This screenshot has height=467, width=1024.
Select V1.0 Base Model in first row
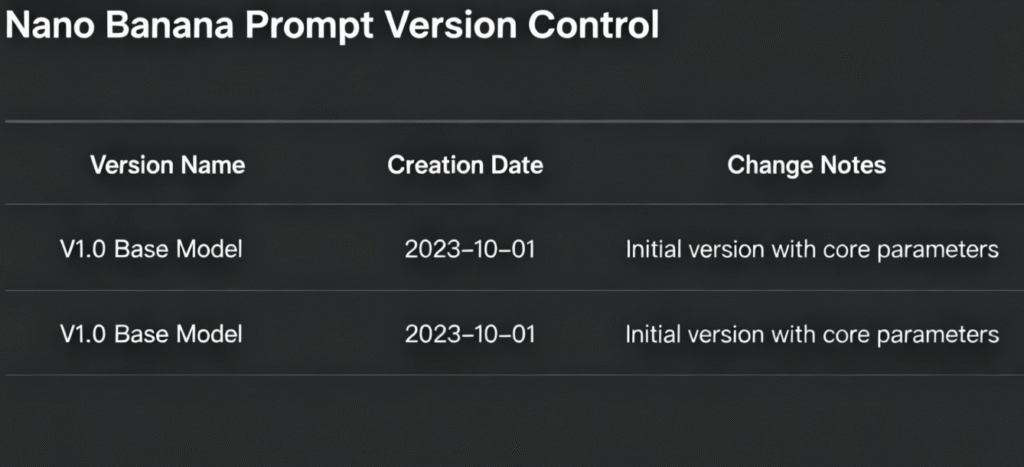[x=151, y=249]
